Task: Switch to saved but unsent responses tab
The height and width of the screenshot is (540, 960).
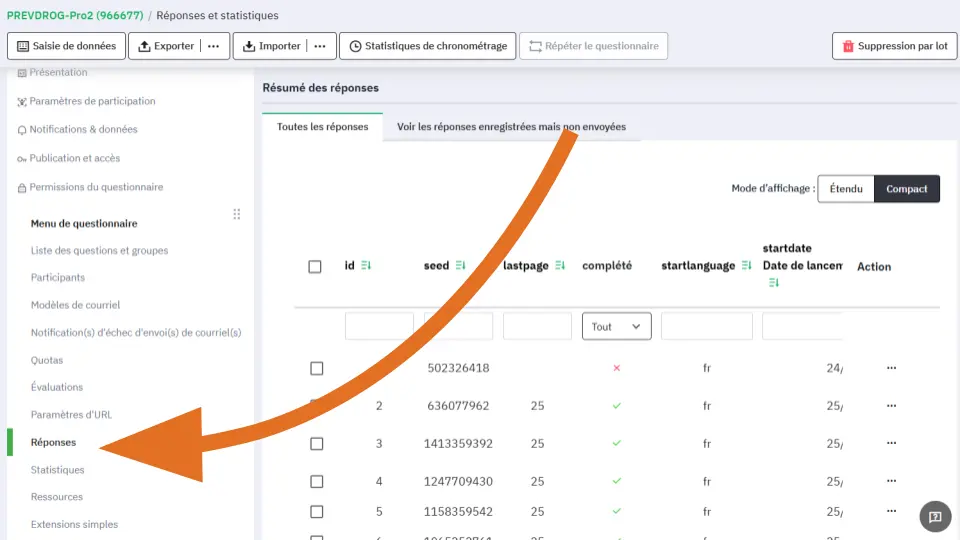Action: pos(511,127)
